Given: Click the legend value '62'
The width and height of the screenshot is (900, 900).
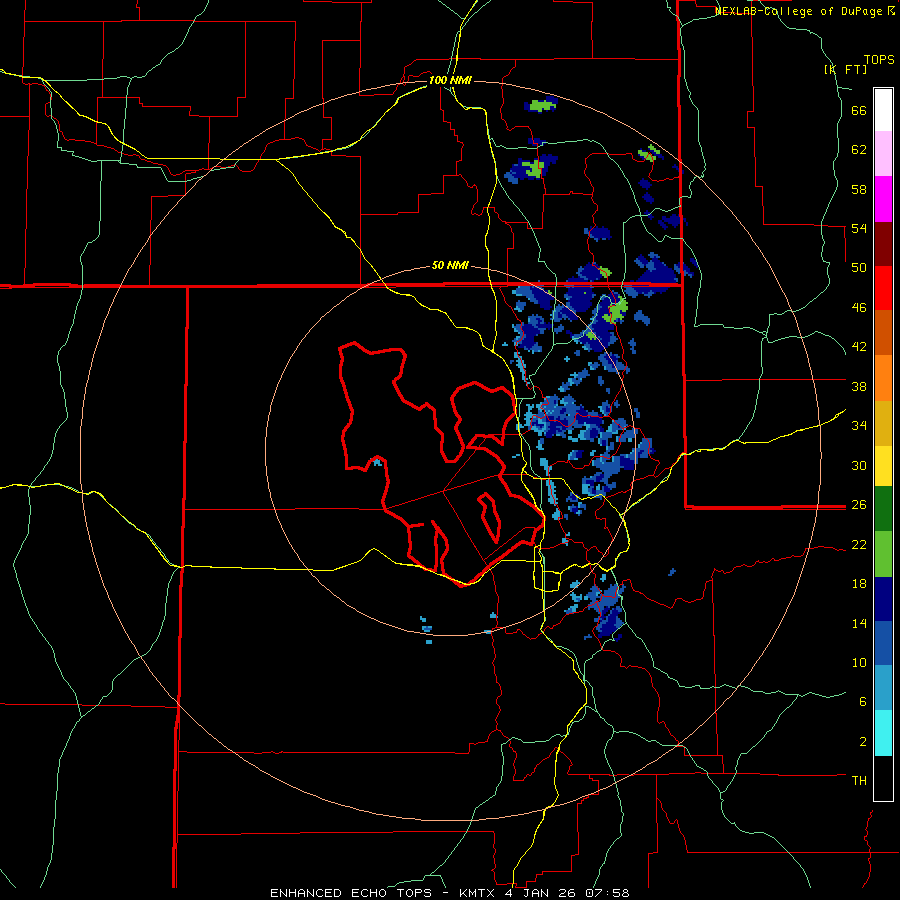Looking at the screenshot, I should [859, 150].
